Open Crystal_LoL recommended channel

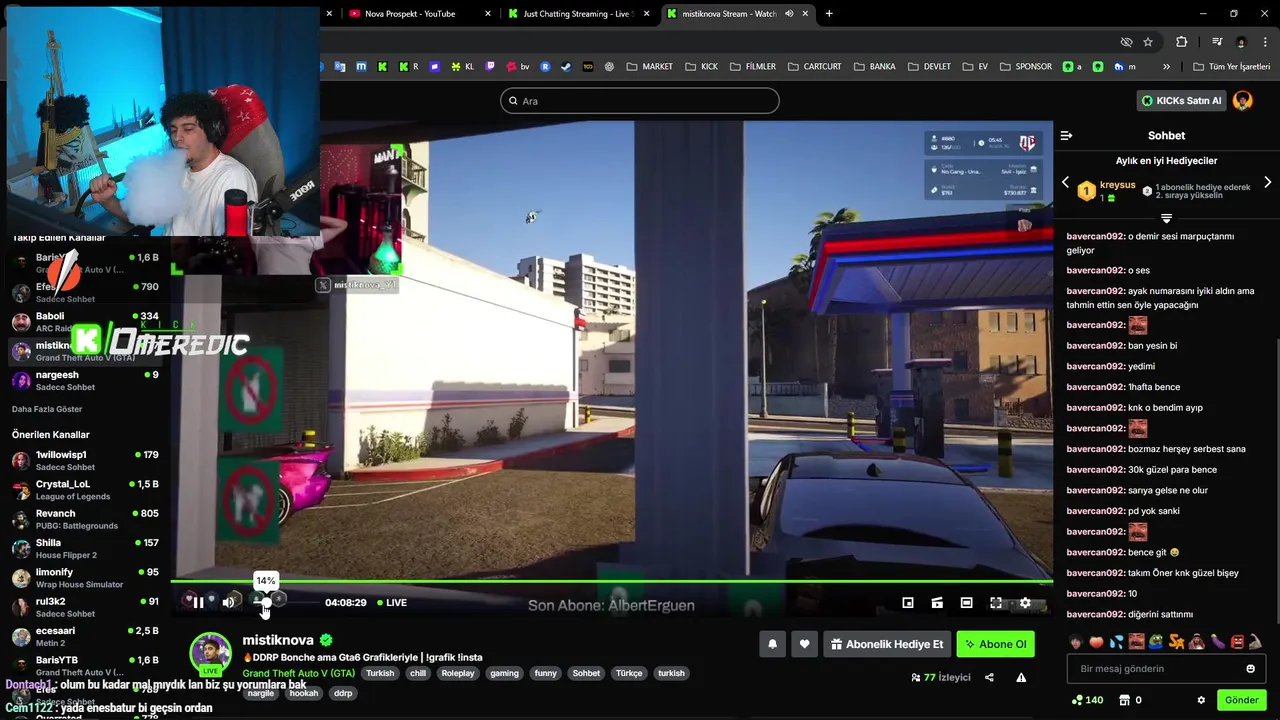pos(85,490)
